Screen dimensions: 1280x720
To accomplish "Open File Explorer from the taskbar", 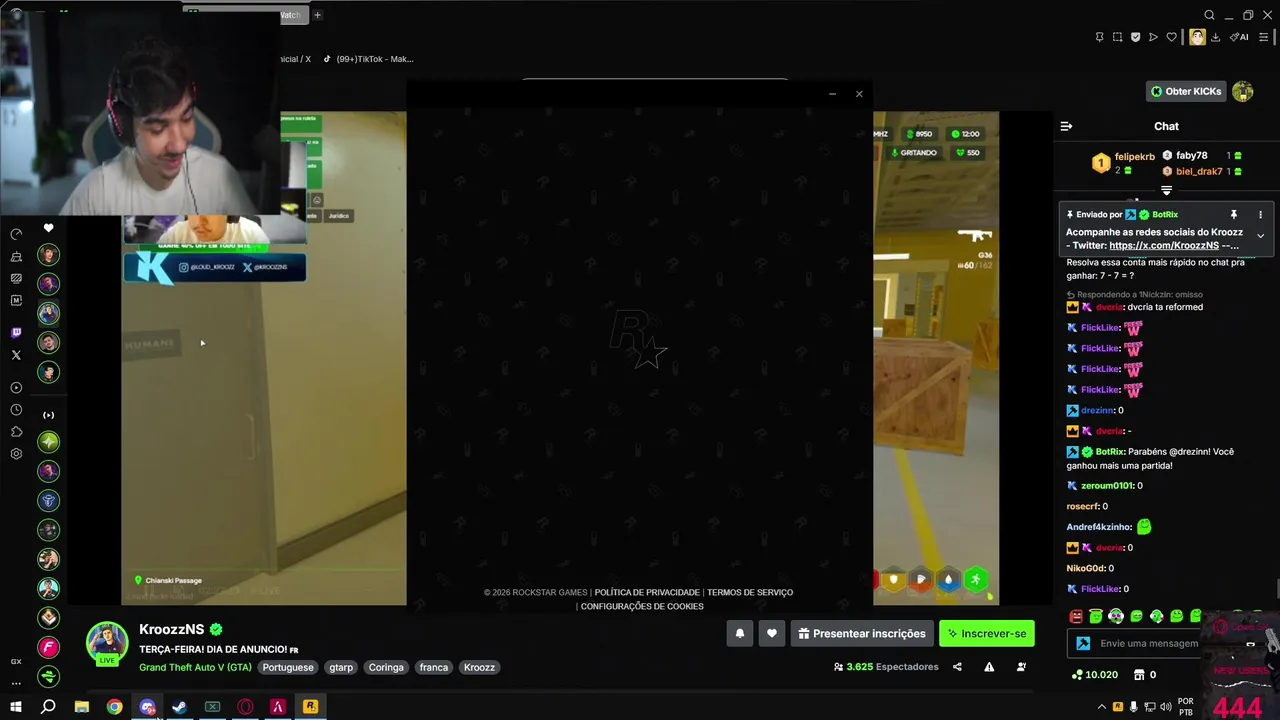I will pyautogui.click(x=82, y=707).
